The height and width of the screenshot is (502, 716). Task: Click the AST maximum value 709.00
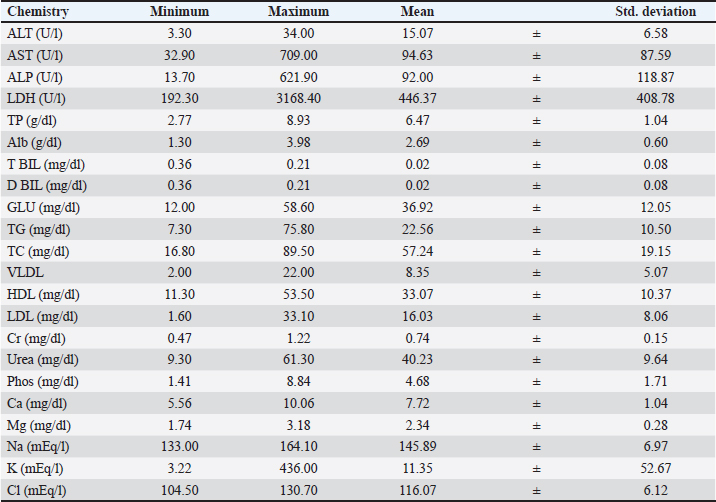(x=296, y=54)
